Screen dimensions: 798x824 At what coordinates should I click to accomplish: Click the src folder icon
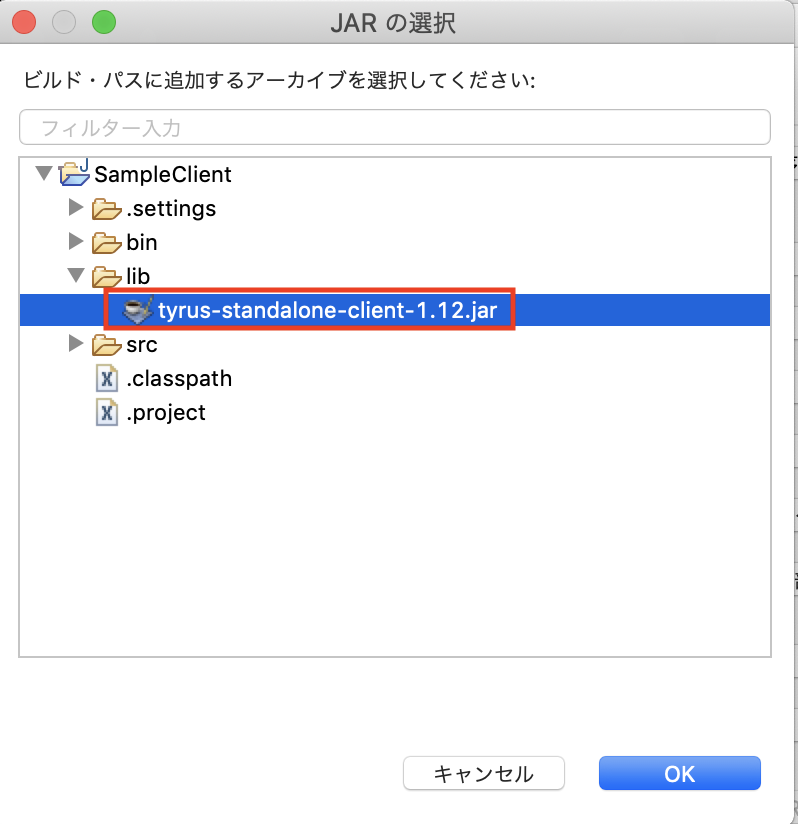pyautogui.click(x=107, y=345)
